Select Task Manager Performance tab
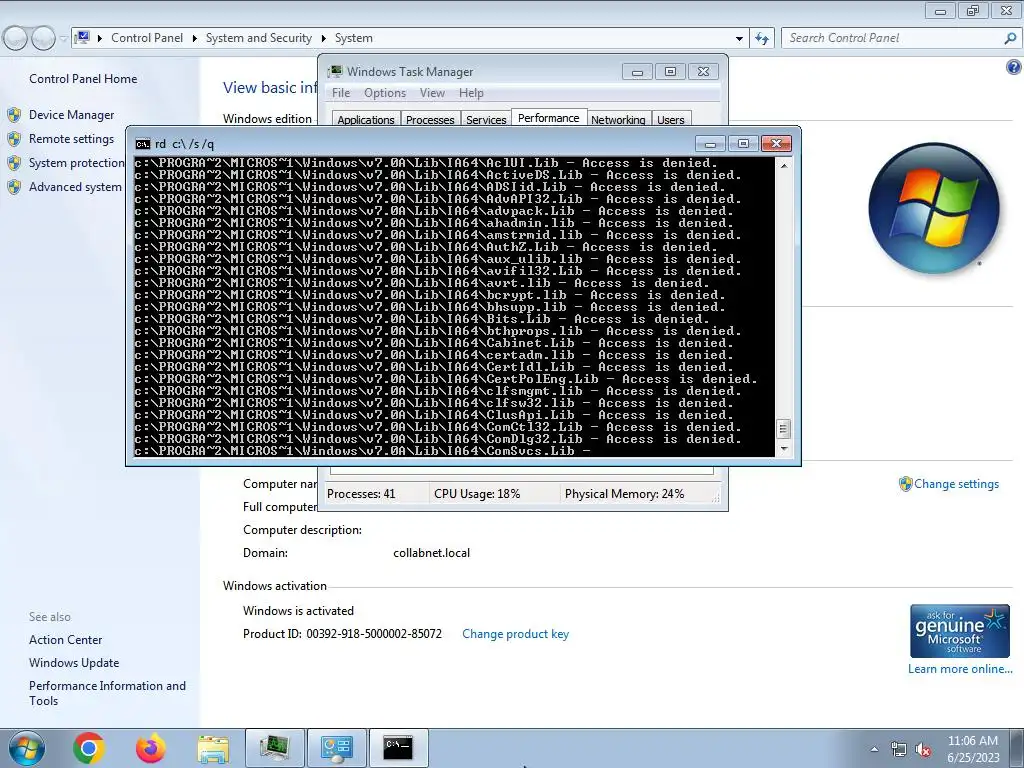1024x768 pixels. click(549, 118)
